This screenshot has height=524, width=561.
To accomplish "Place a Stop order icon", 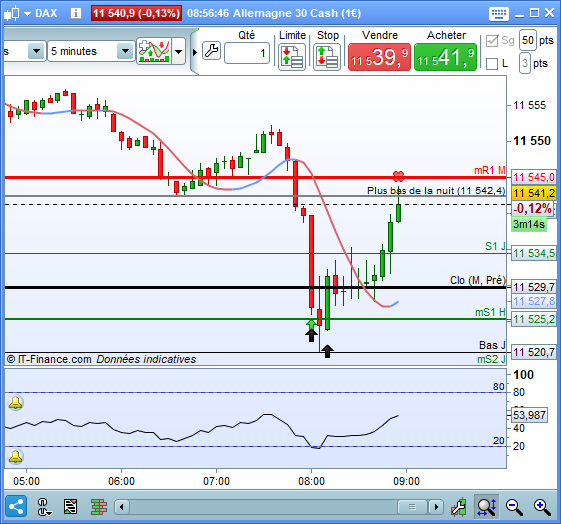I will tap(327, 57).
